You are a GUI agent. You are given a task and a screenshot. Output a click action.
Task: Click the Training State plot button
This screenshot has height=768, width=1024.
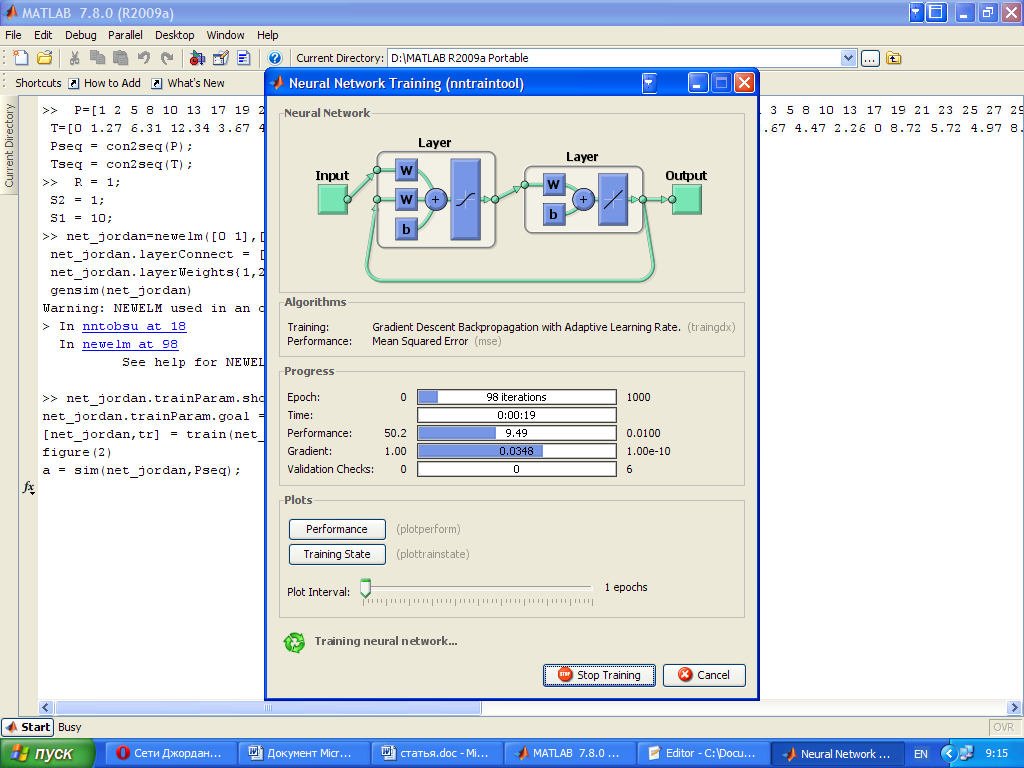click(x=337, y=554)
